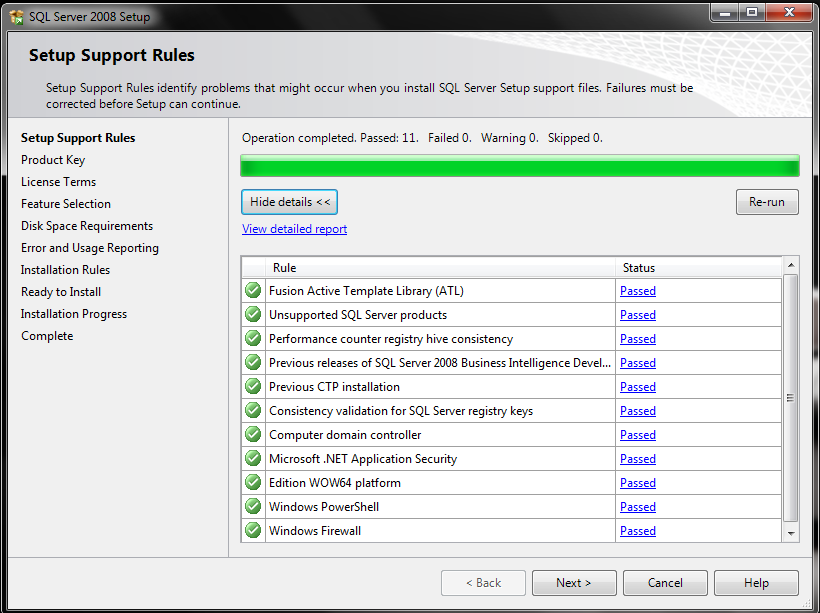Click the rules list scrollbar up arrow
Image resolution: width=820 pixels, height=613 pixels.
[791, 265]
